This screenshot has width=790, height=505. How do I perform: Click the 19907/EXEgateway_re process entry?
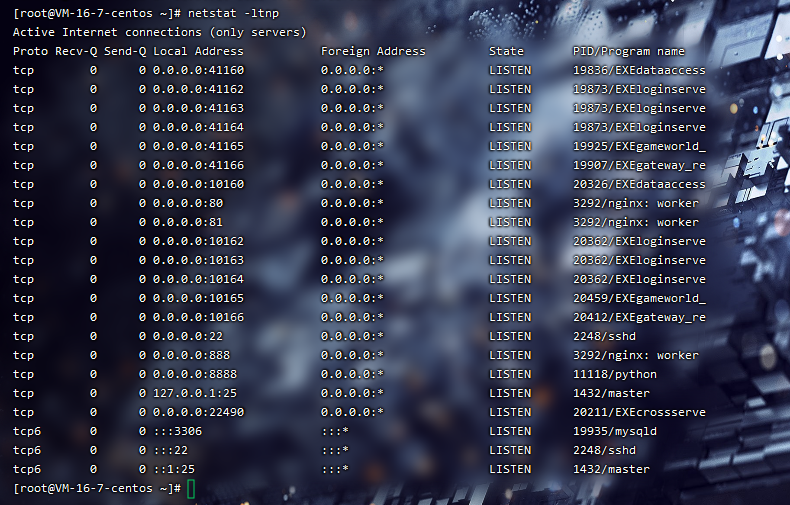(x=638, y=165)
